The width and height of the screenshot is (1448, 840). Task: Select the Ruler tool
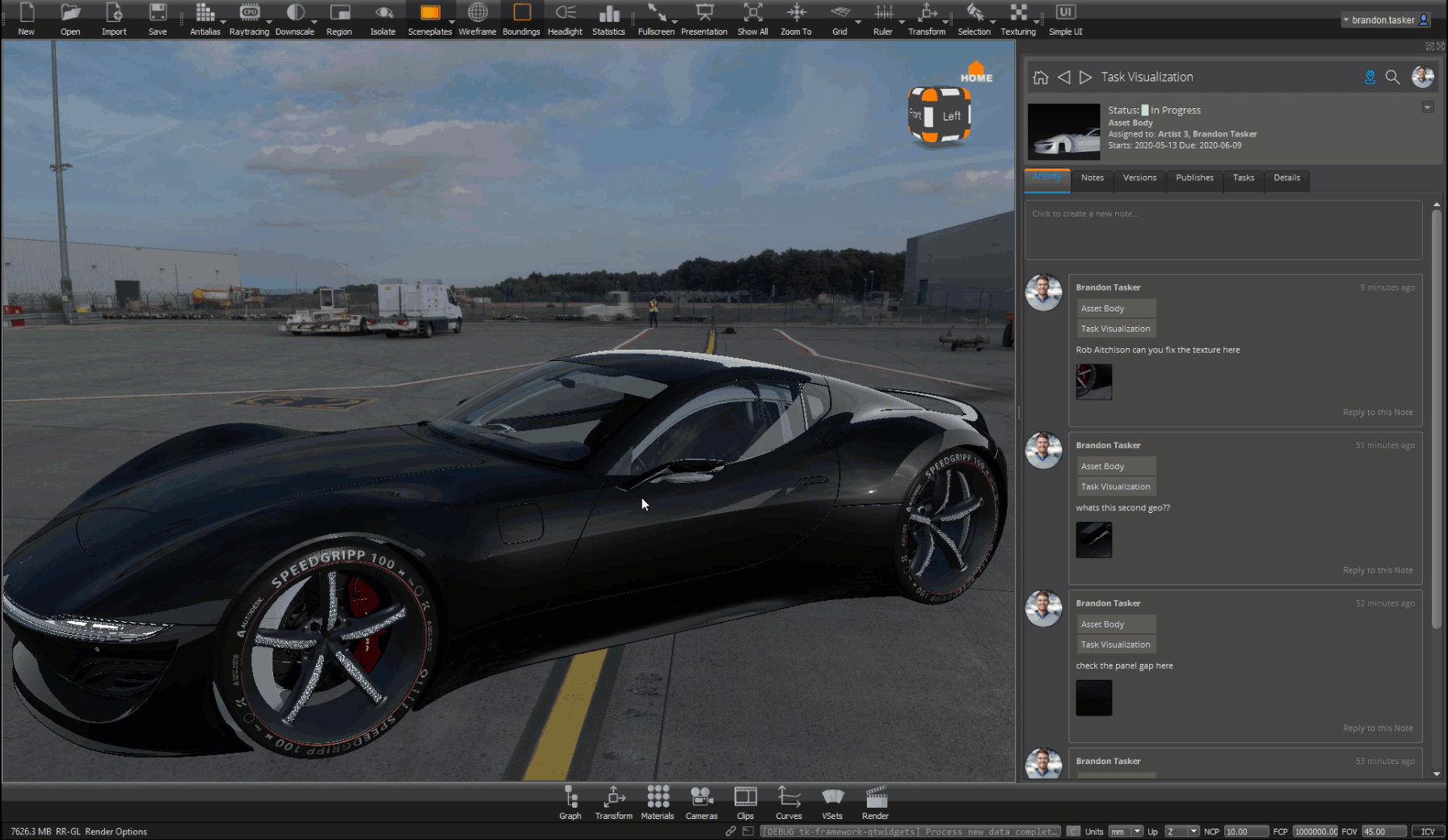(883, 16)
